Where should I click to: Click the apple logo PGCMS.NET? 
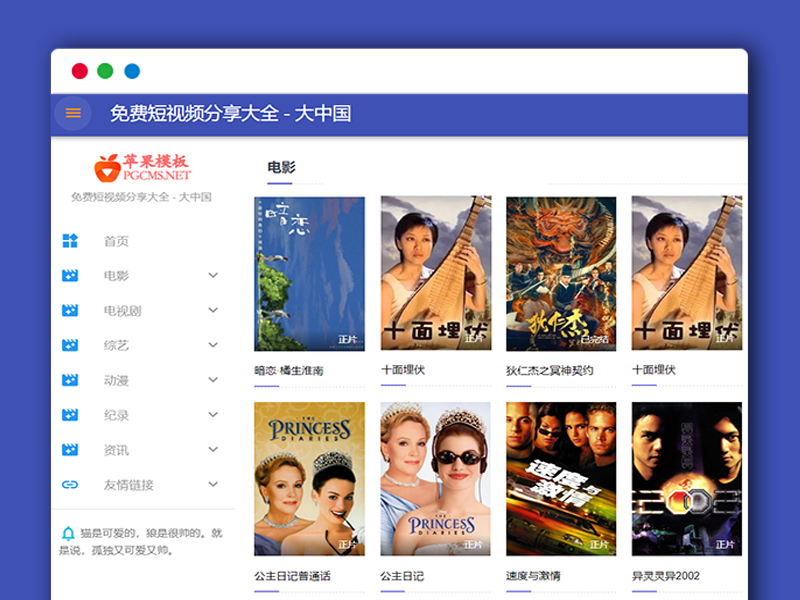(x=142, y=168)
